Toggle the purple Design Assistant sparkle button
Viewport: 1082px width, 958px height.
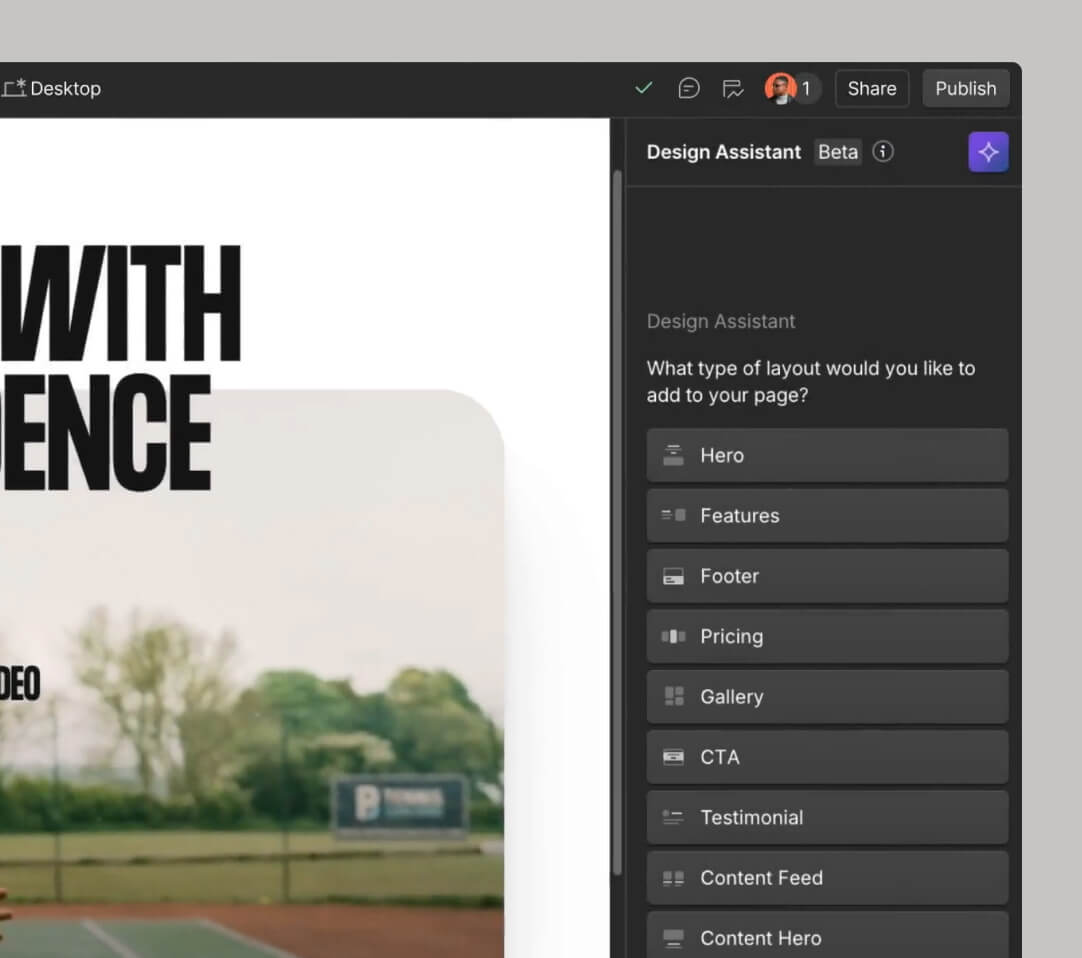(988, 152)
